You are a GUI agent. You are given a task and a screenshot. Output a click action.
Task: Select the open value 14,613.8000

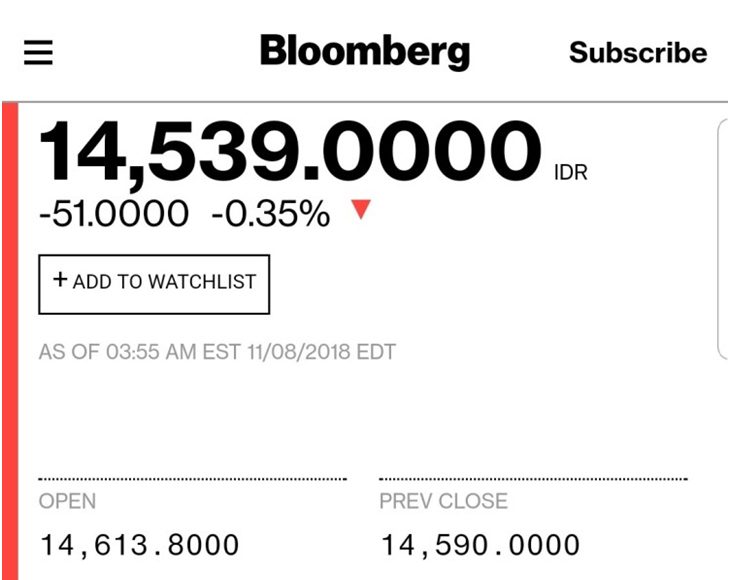(139, 545)
